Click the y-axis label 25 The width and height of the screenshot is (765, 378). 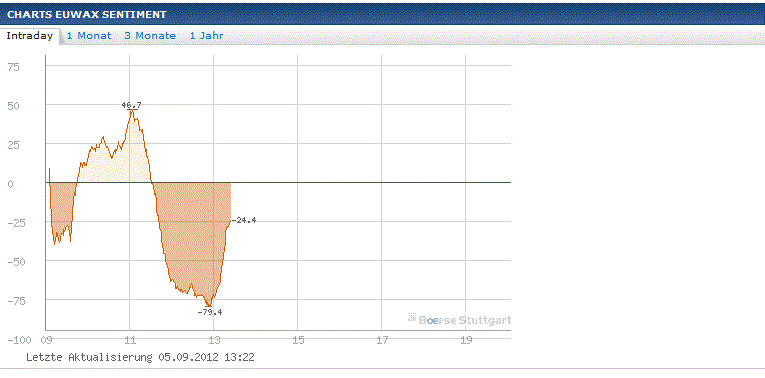pyautogui.click(x=14, y=145)
